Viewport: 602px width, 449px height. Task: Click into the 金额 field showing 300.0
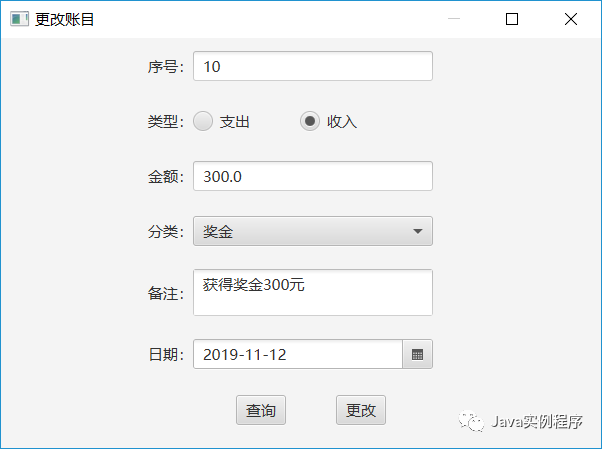pos(313,176)
